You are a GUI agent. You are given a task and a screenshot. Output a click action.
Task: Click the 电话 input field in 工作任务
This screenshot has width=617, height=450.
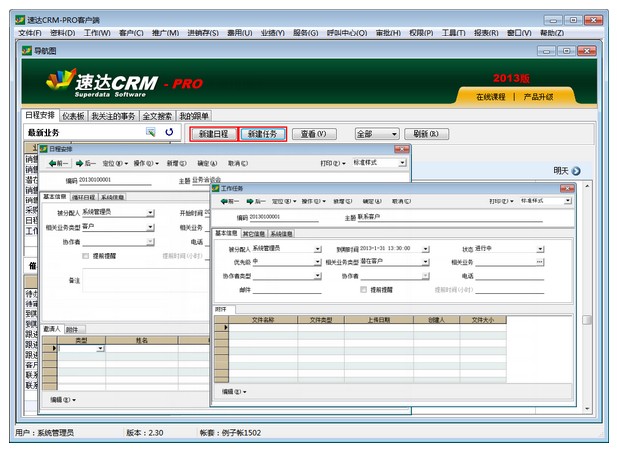pos(509,276)
